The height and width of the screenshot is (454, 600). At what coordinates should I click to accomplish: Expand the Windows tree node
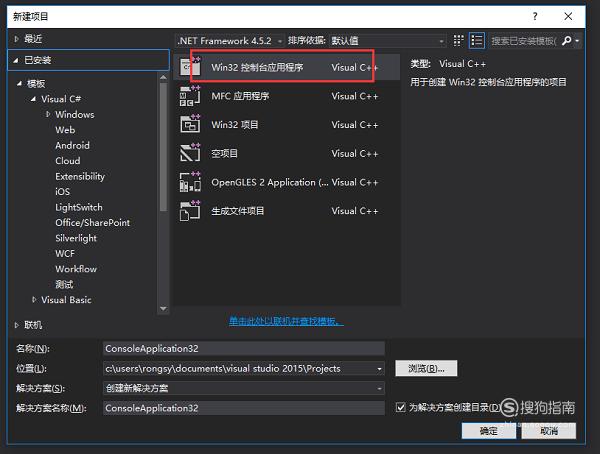pos(47,114)
